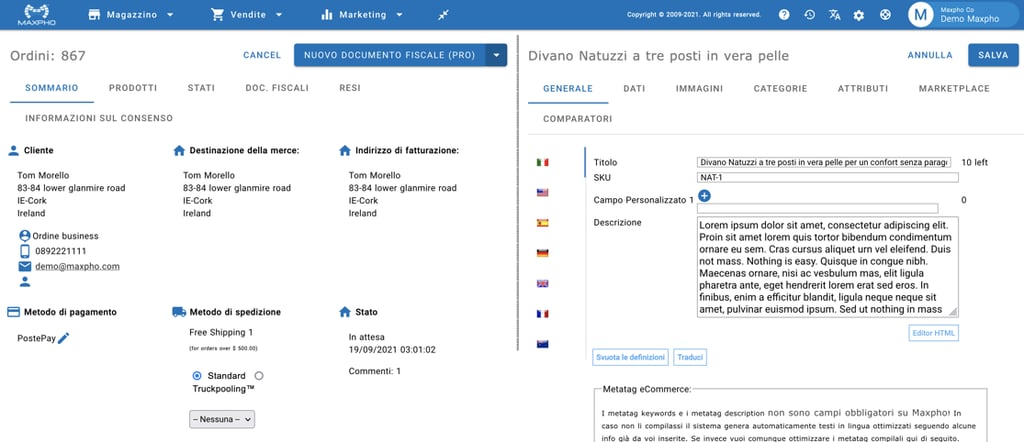The width and height of the screenshot is (1024, 442).
Task: Switch to the Prodotti tab
Action: 133,88
